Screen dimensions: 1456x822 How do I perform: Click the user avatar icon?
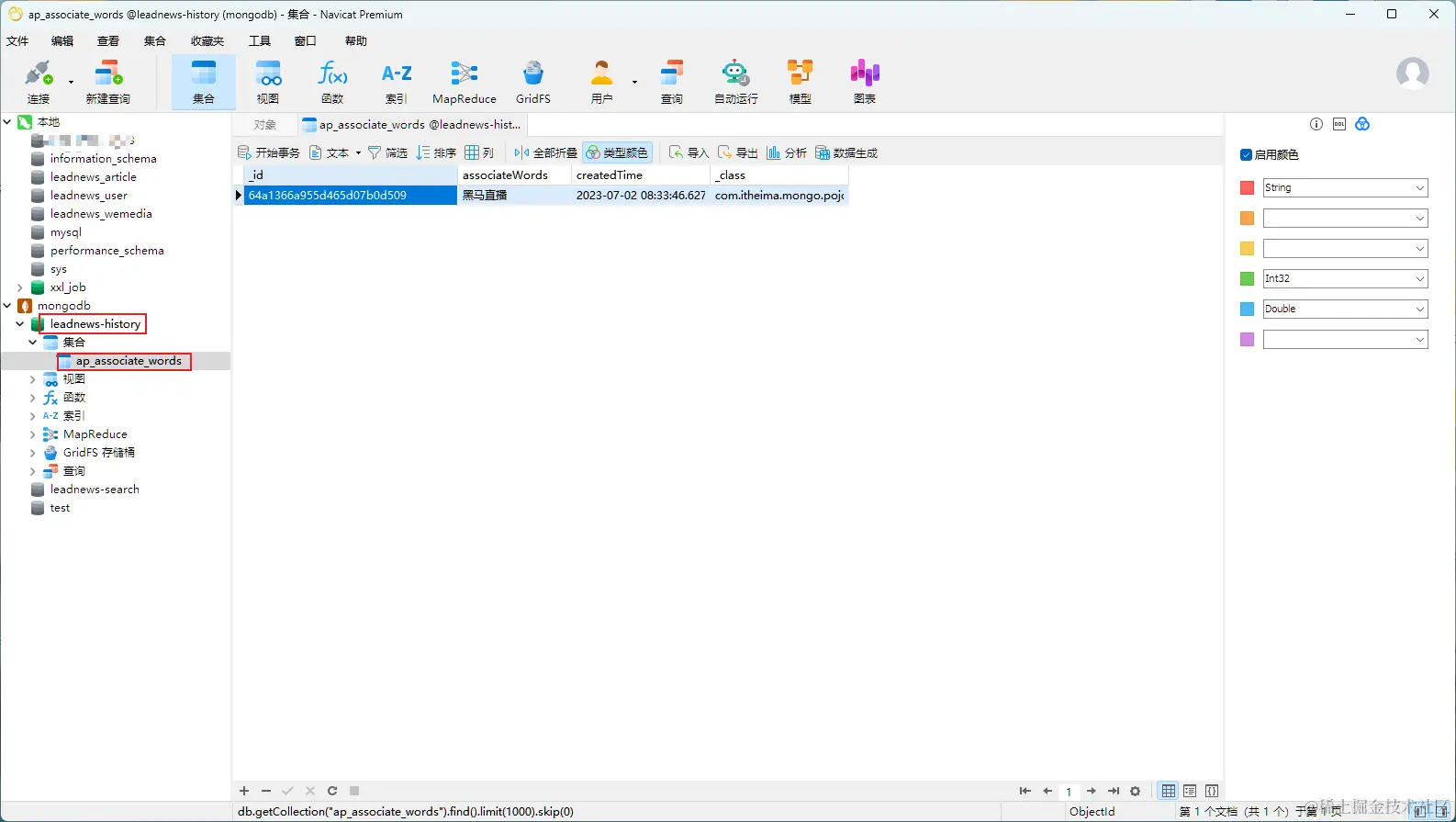click(x=1412, y=73)
